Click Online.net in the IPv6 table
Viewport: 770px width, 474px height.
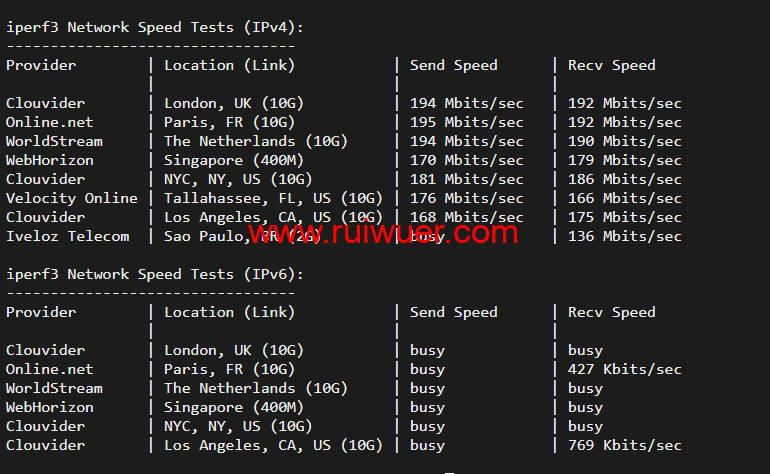click(50, 369)
